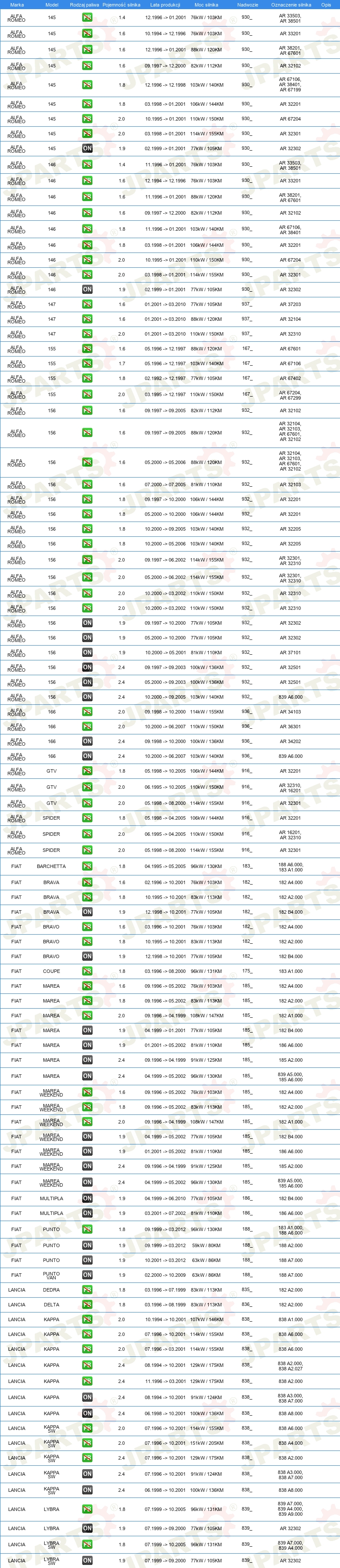Viewport: 340px width, 1568px height.
Task: Click the production years 02.1992 -> 12.1997
Action: [165, 379]
